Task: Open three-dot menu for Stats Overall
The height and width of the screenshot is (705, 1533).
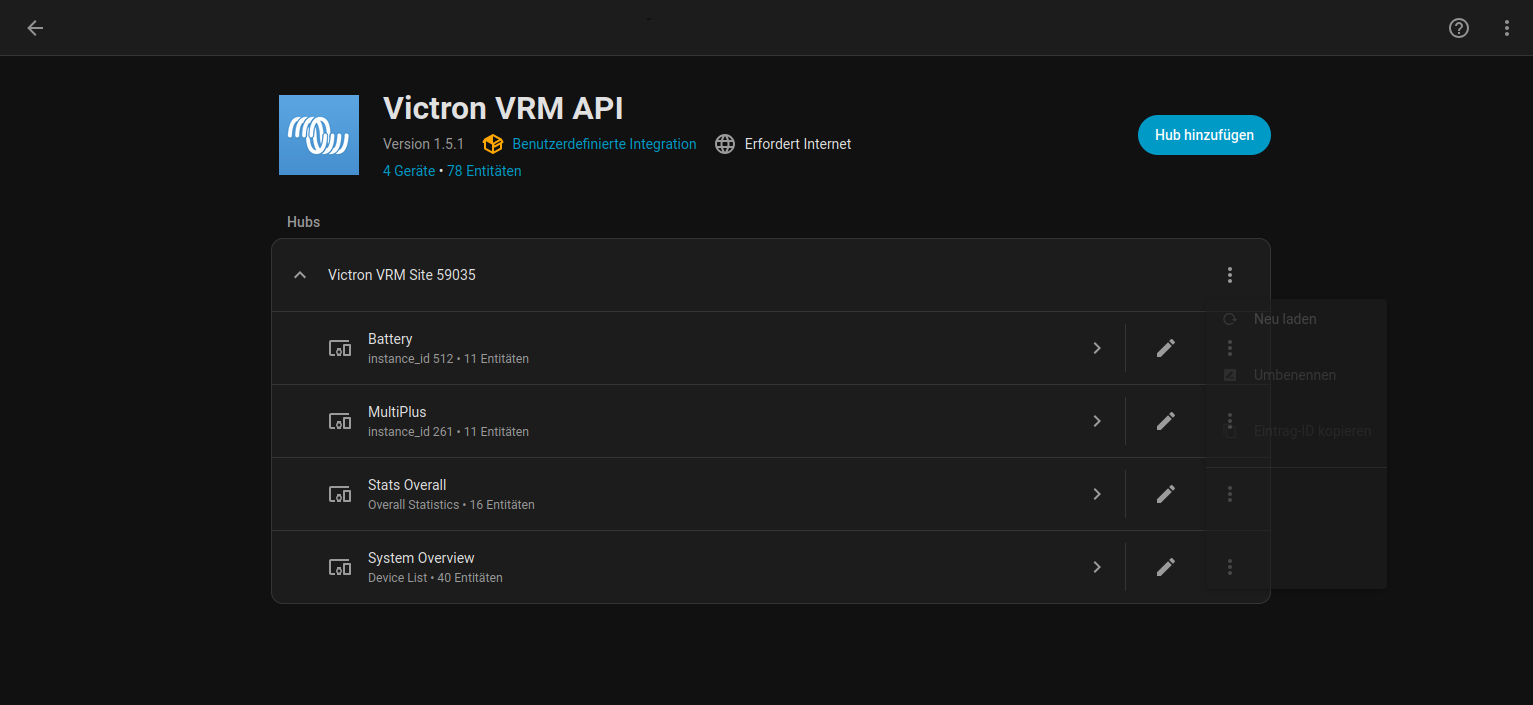Action: click(1230, 494)
